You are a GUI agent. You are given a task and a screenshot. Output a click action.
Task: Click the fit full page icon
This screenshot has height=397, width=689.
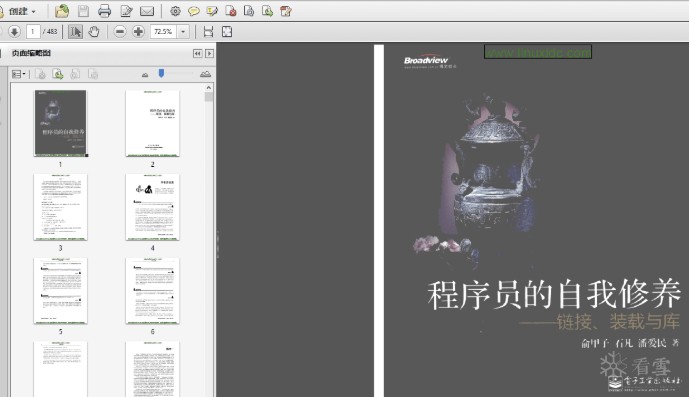[x=227, y=32]
